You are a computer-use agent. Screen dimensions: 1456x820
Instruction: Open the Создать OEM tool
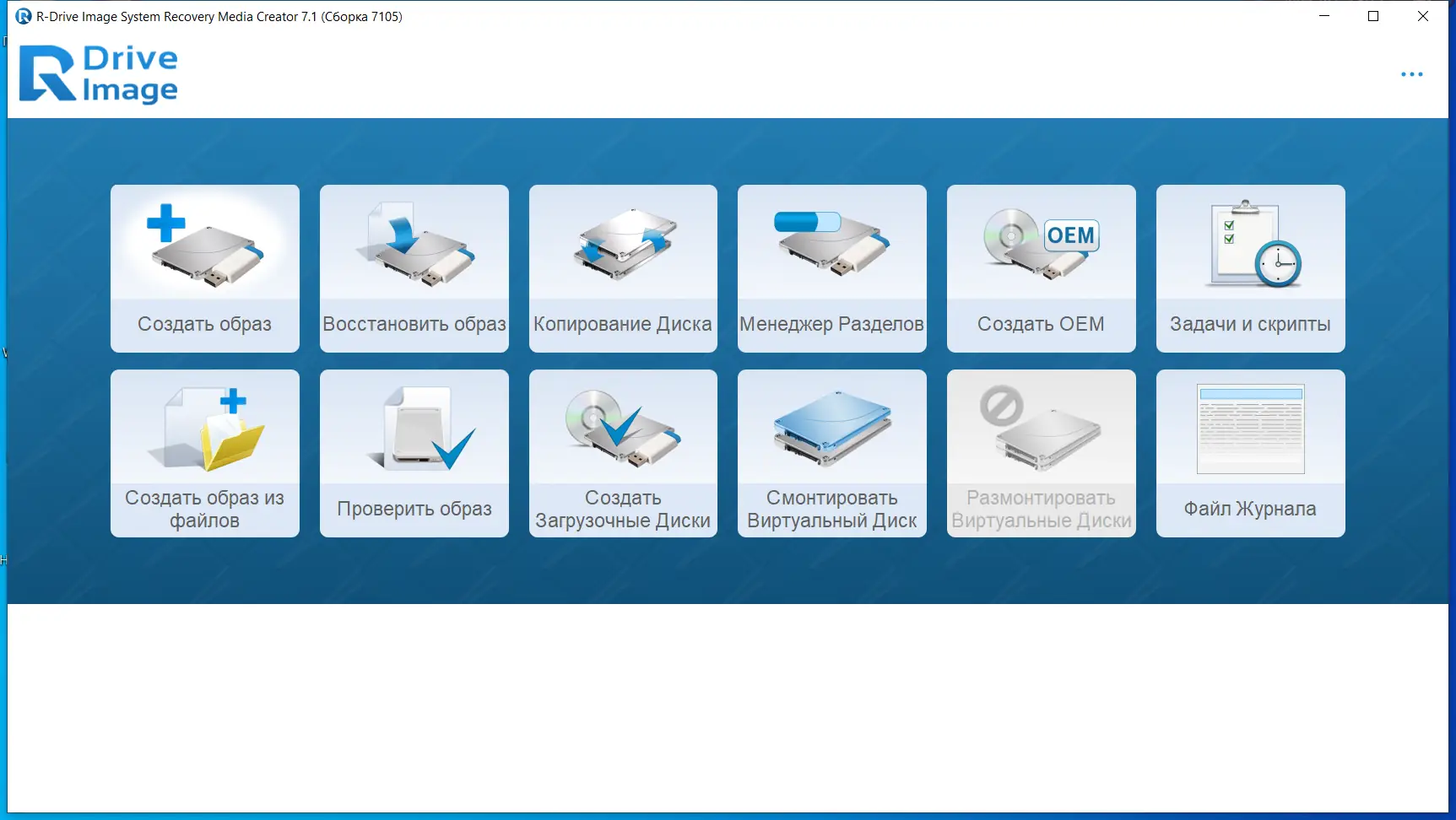1041,268
